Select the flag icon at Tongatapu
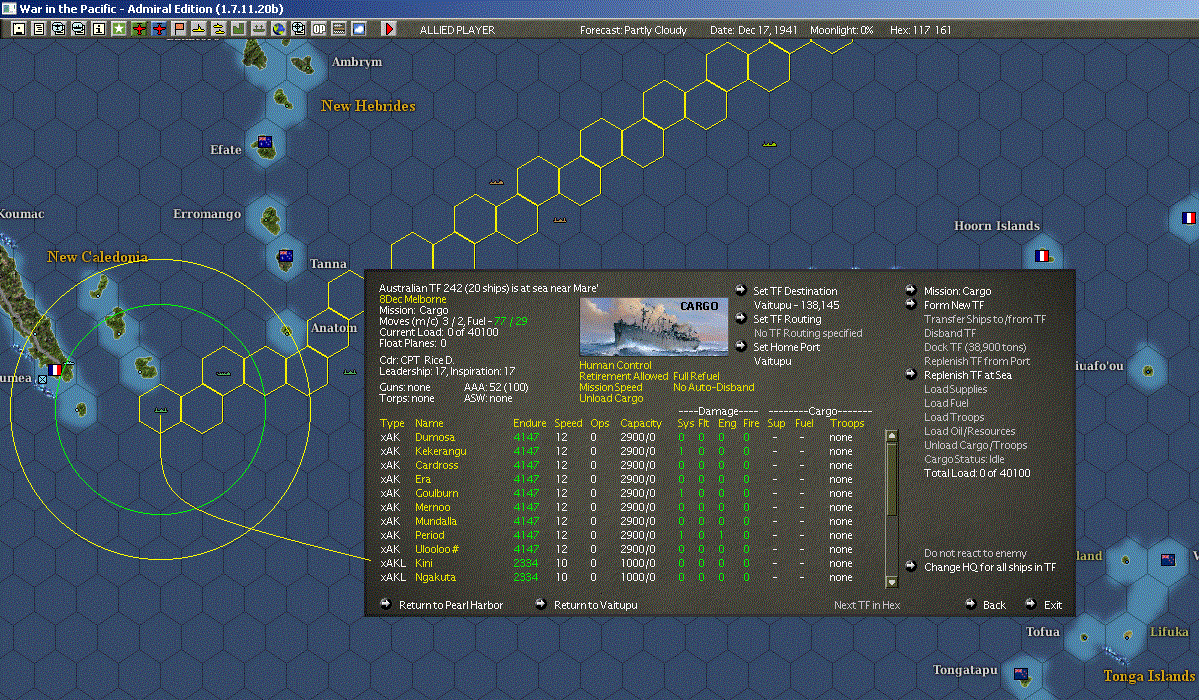Screen dimensions: 1199x700 pyautogui.click(x=1020, y=674)
